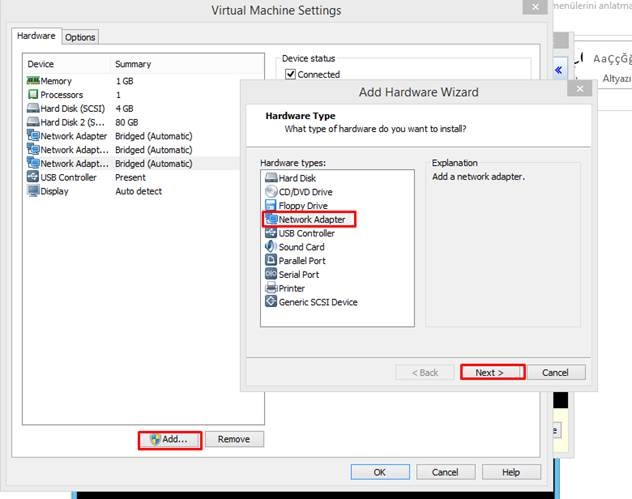The height and width of the screenshot is (499, 632).
Task: Close the Add Hardware Wizard dialog
Action: point(580,88)
